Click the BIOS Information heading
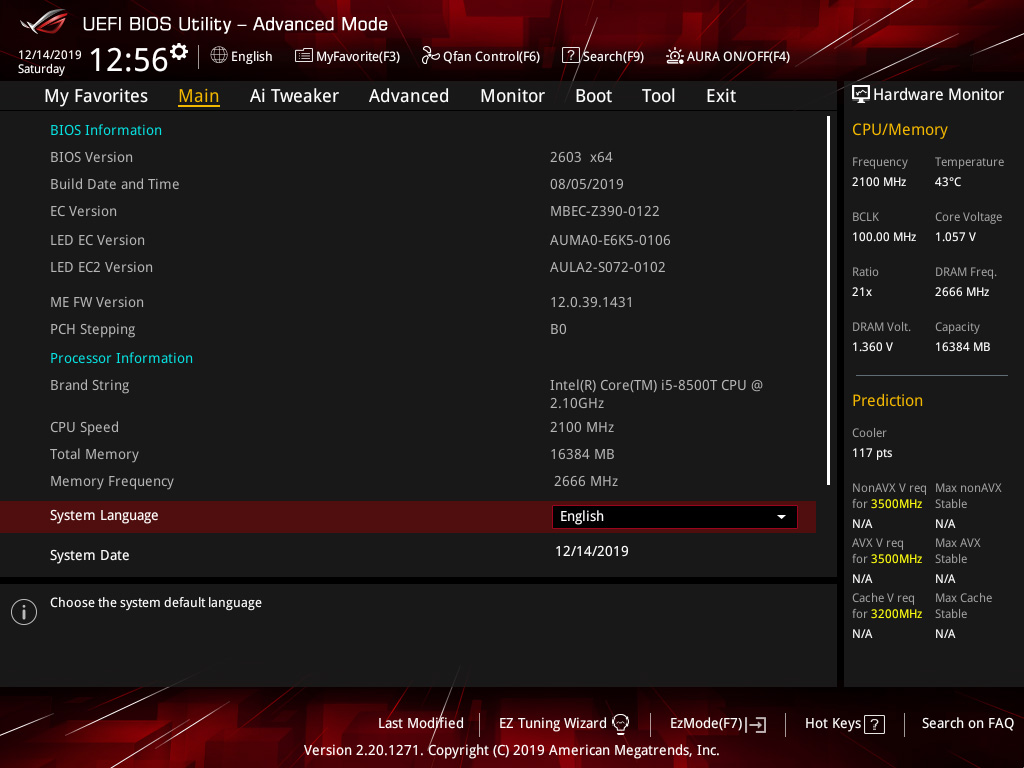This screenshot has height=768, width=1024. [106, 130]
